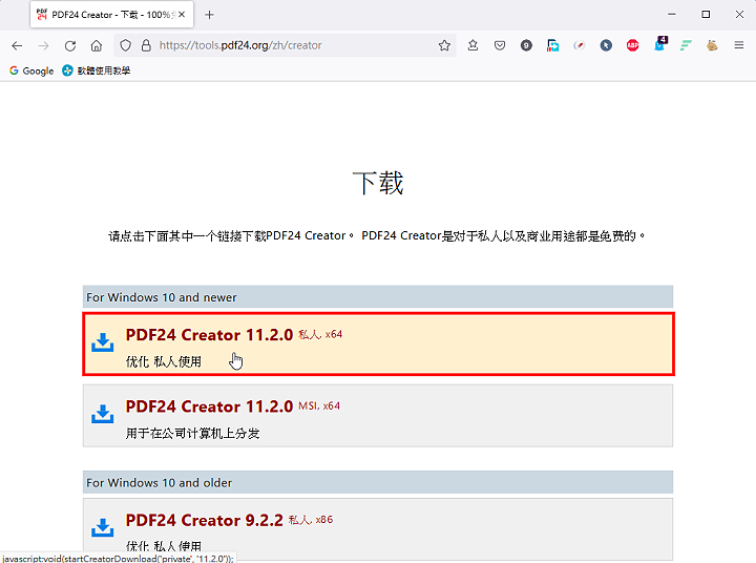Image resolution: width=756 pixels, height=563 pixels.
Task: Open Google bookmark
Action: (x=32, y=71)
